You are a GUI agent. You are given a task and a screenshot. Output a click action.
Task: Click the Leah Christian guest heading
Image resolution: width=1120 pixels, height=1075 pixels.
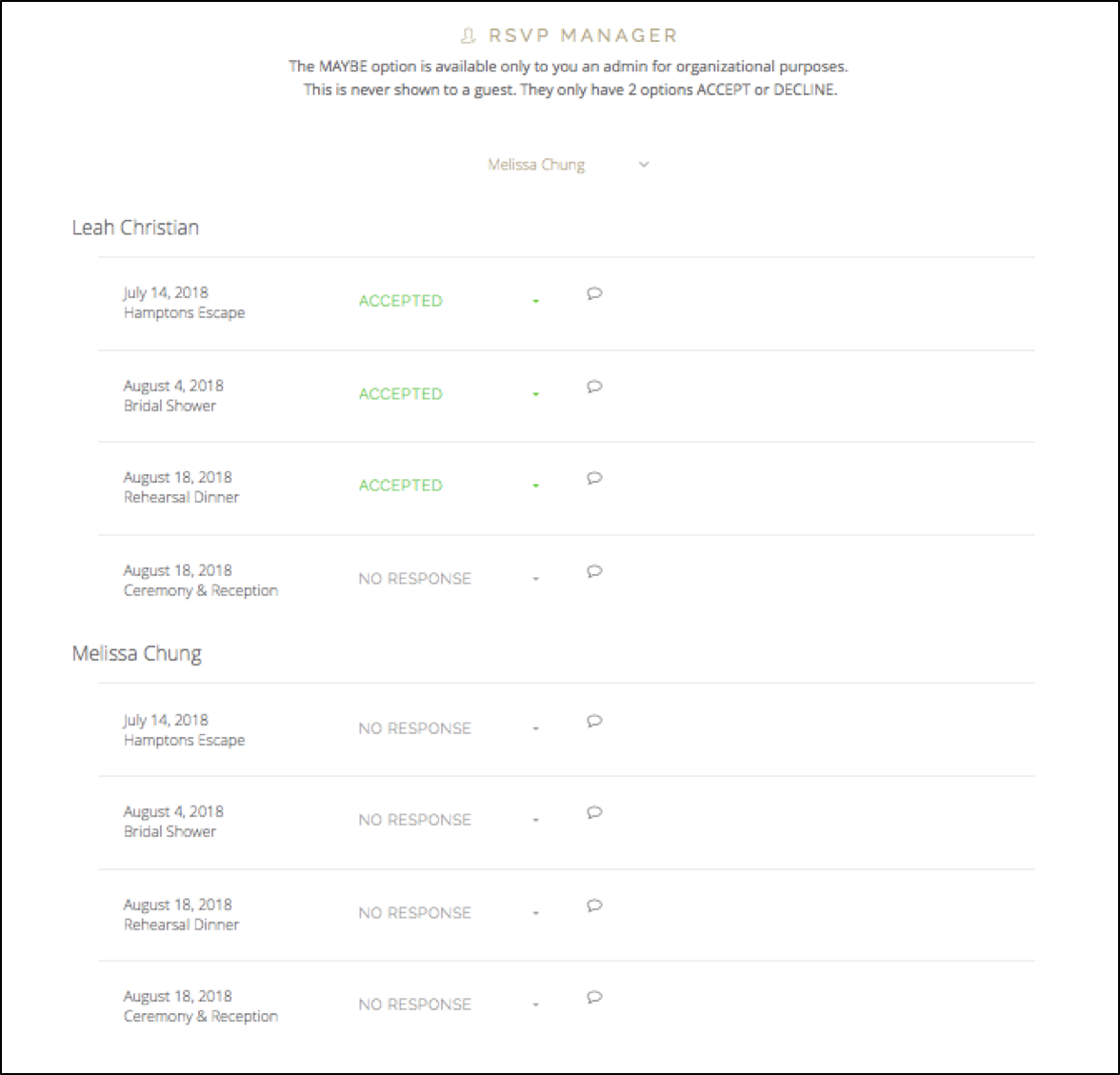[x=135, y=228]
